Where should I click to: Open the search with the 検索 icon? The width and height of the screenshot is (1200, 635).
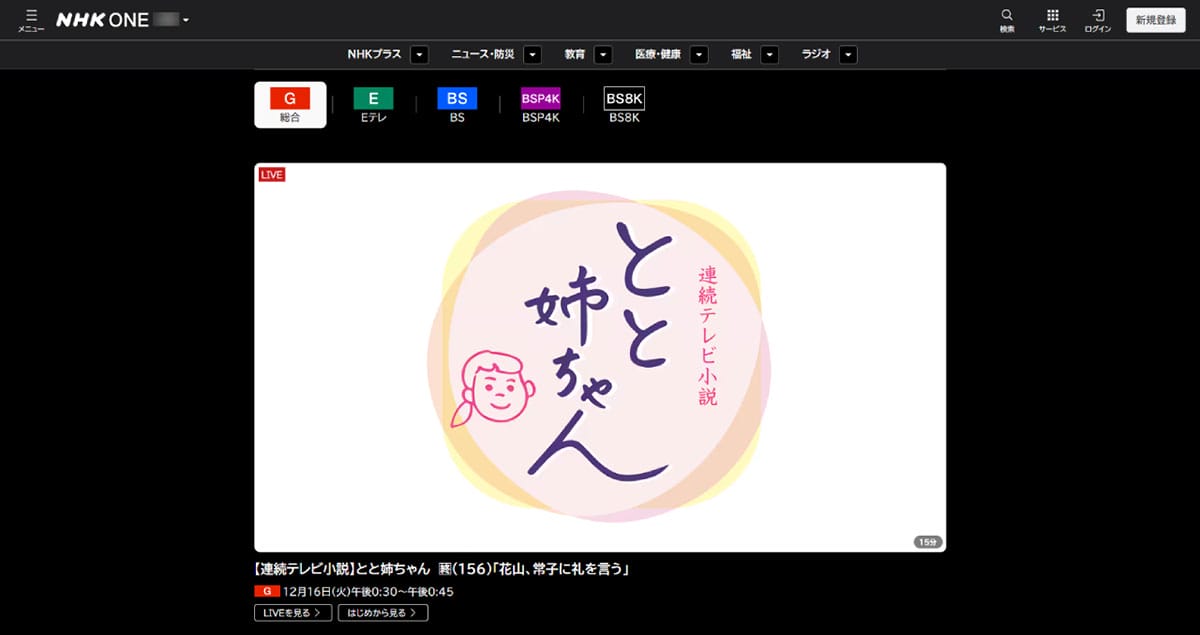point(1006,19)
